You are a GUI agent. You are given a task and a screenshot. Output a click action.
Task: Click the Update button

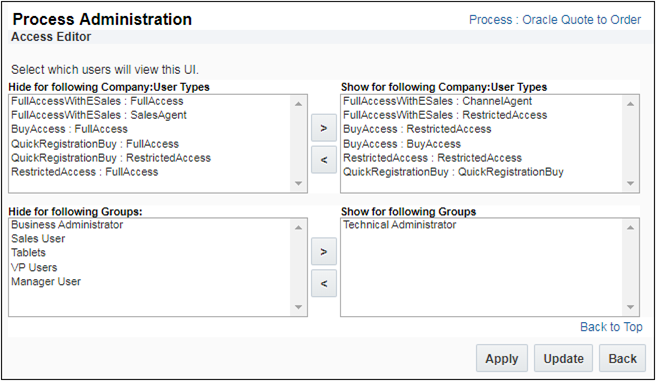click(x=563, y=358)
